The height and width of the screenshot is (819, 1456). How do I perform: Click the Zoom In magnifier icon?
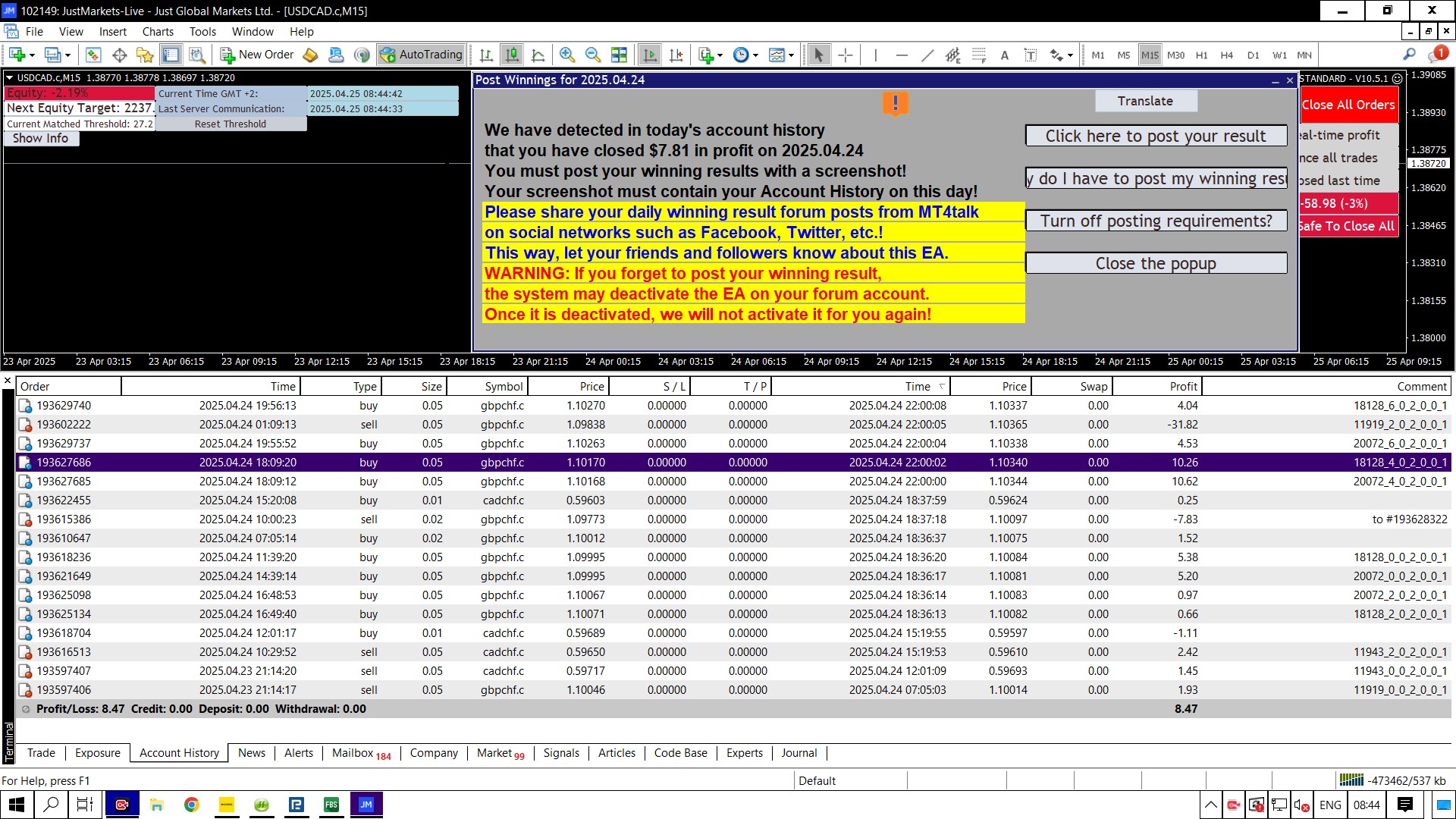pyautogui.click(x=566, y=55)
